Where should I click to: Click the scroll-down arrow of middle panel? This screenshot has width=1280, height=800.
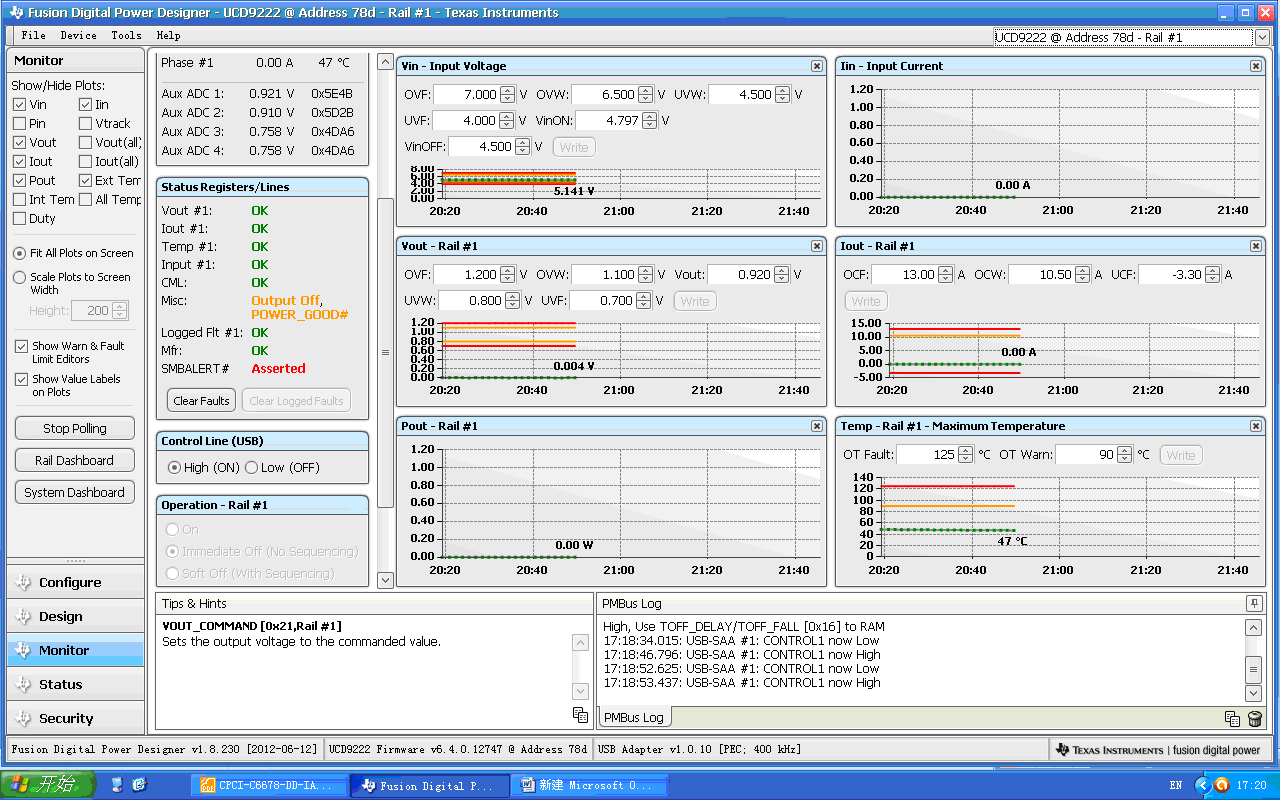385,580
